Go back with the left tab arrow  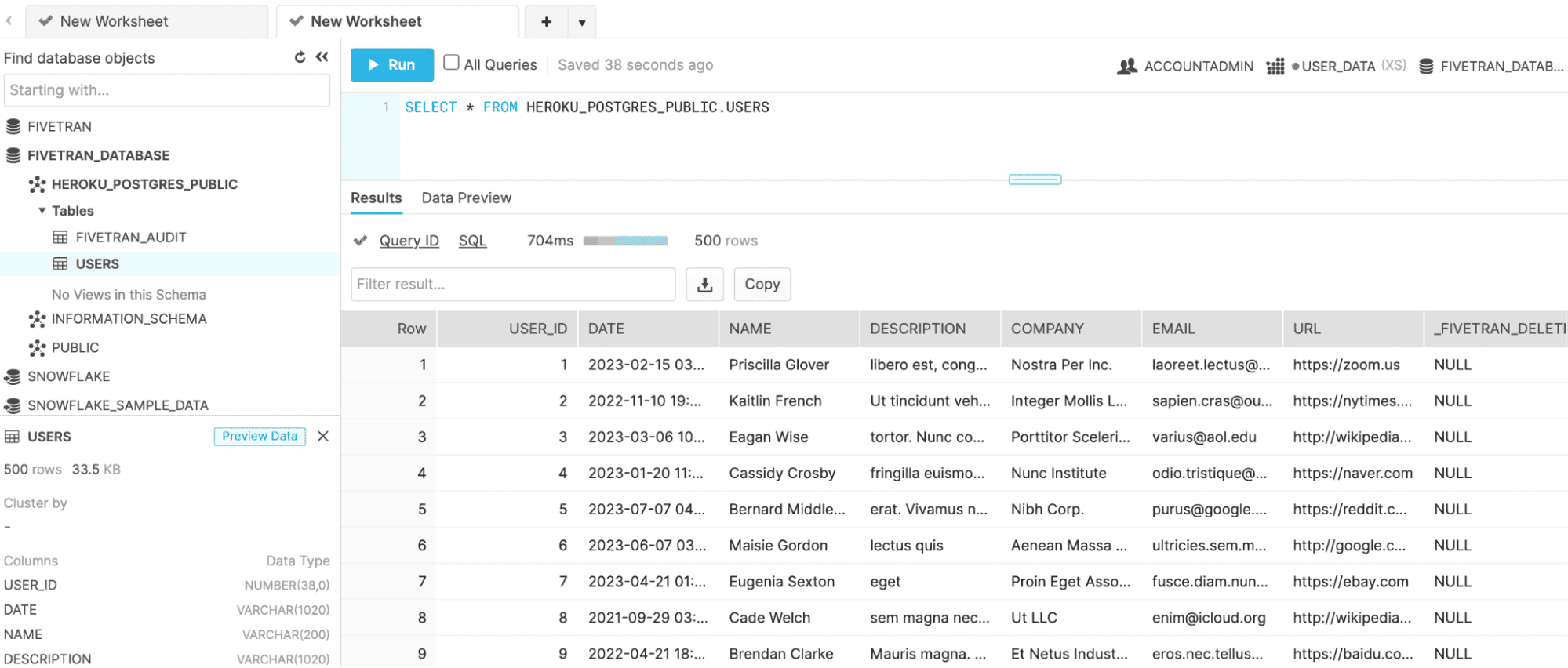[9, 21]
